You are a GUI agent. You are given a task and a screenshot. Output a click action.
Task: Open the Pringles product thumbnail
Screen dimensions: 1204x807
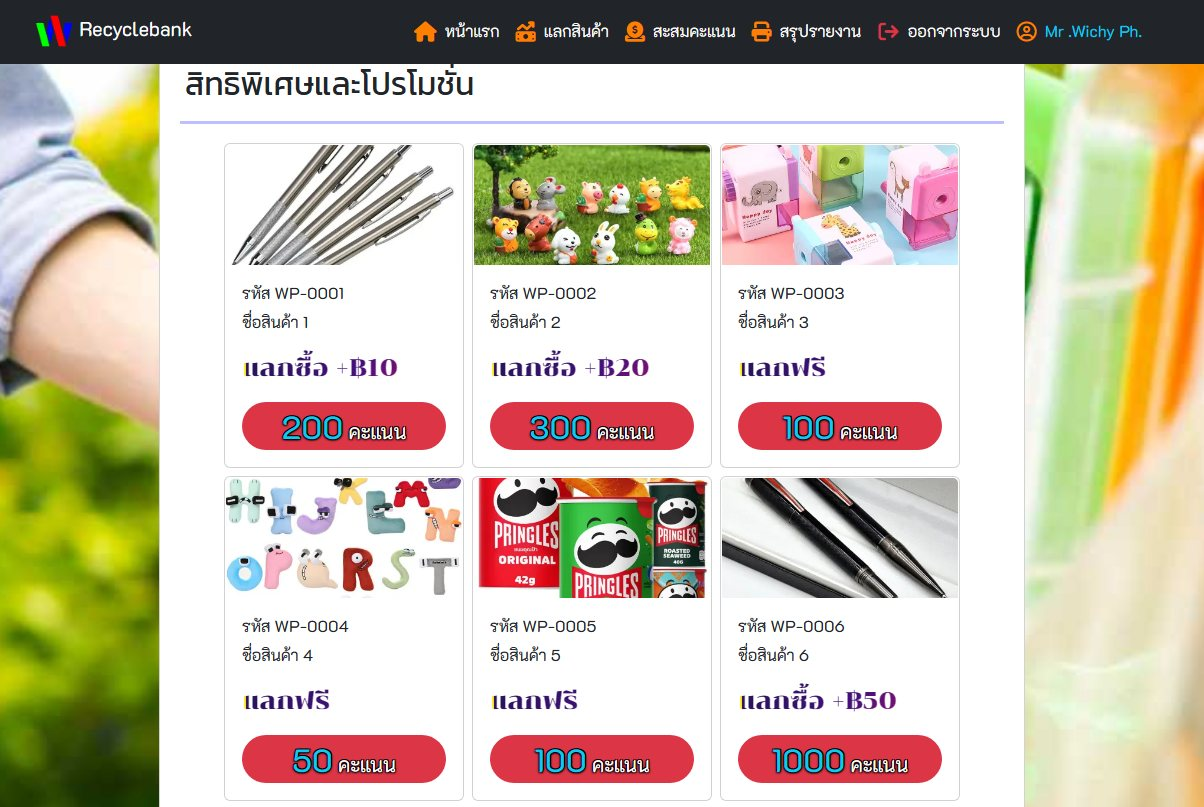click(x=592, y=538)
